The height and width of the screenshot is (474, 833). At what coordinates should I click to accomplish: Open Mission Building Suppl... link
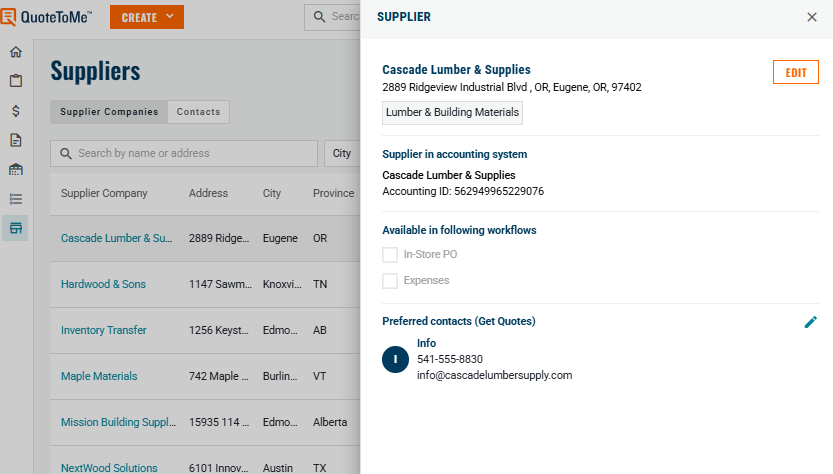click(x=118, y=422)
